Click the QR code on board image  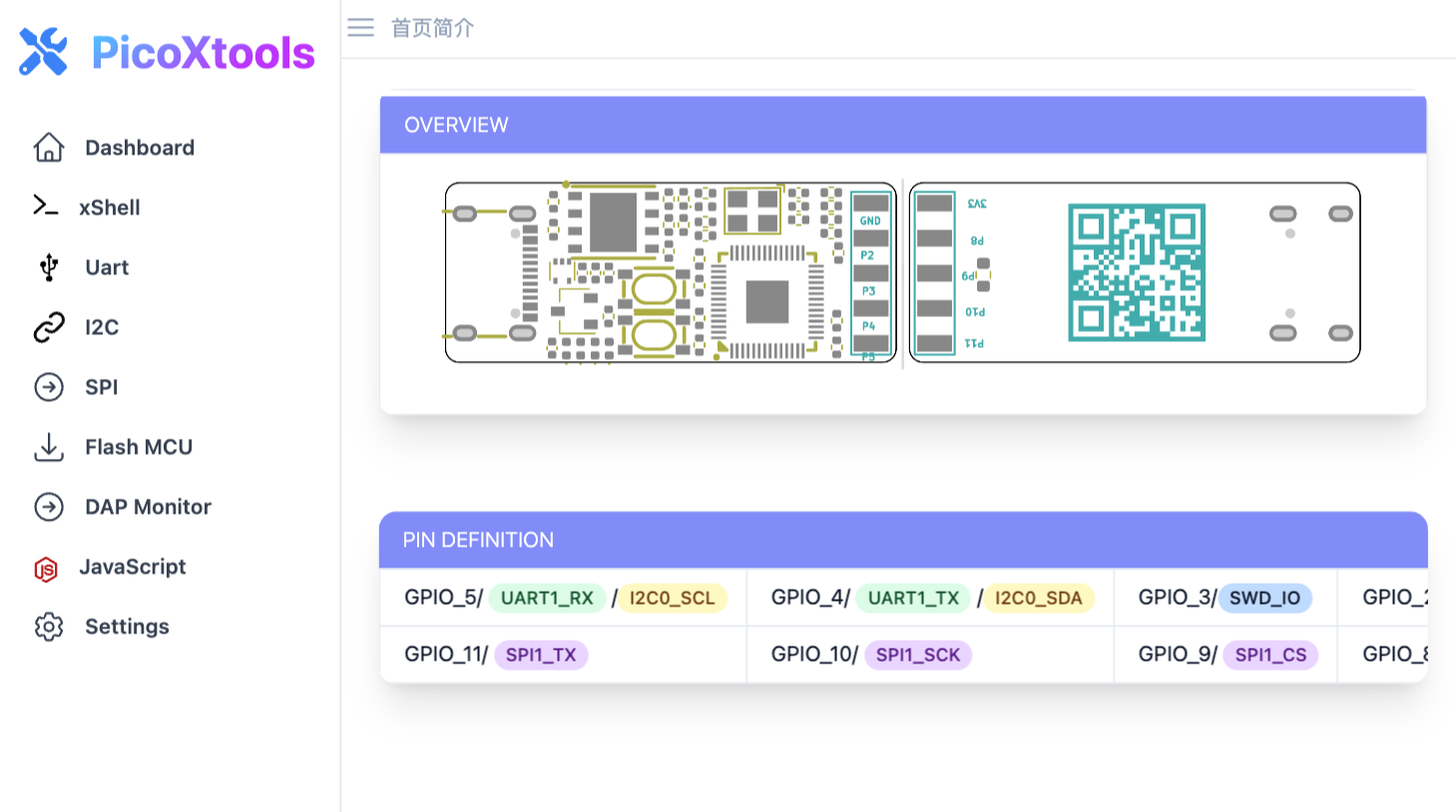(x=1137, y=272)
